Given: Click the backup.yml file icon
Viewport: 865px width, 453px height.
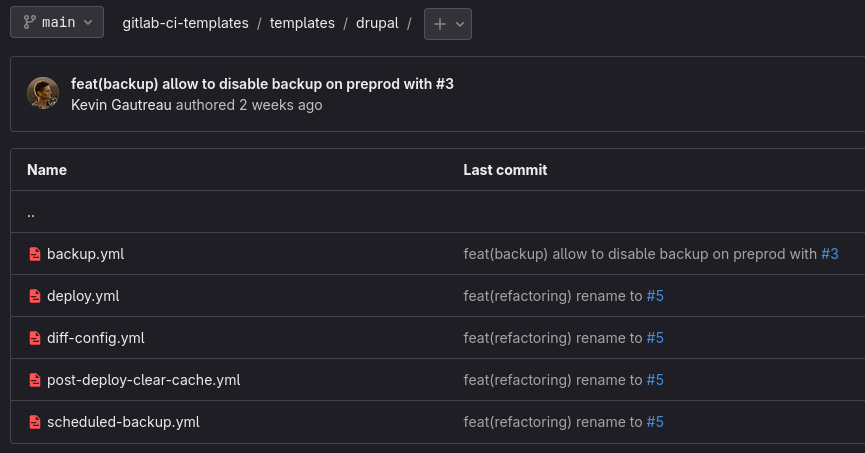Looking at the screenshot, I should (x=35, y=254).
